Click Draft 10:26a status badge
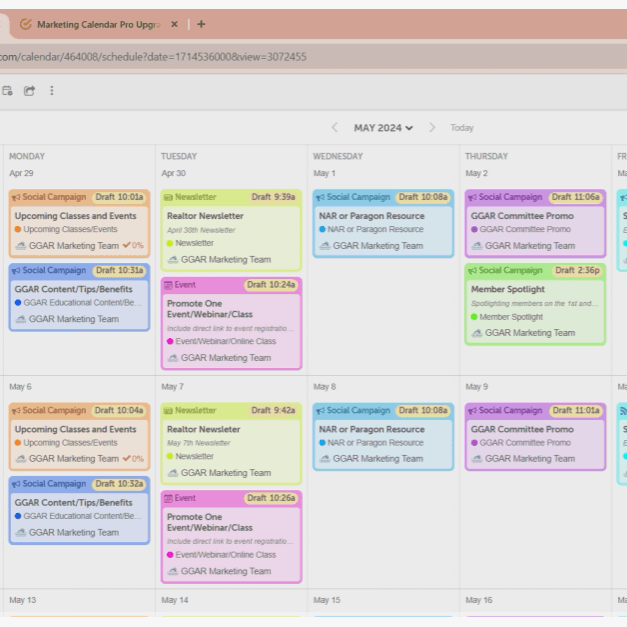627x627 pixels. click(x=271, y=498)
